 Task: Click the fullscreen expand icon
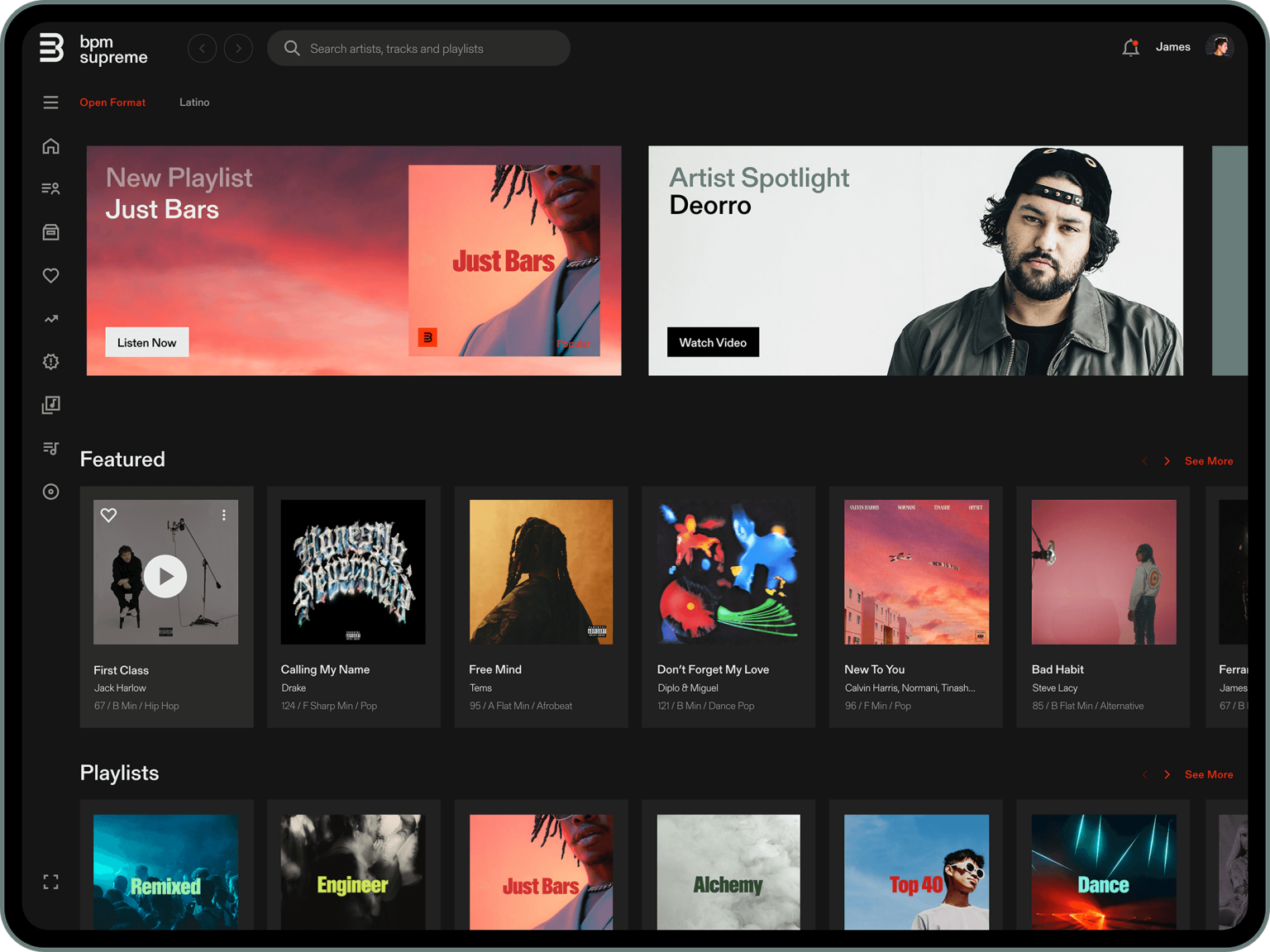click(x=50, y=882)
